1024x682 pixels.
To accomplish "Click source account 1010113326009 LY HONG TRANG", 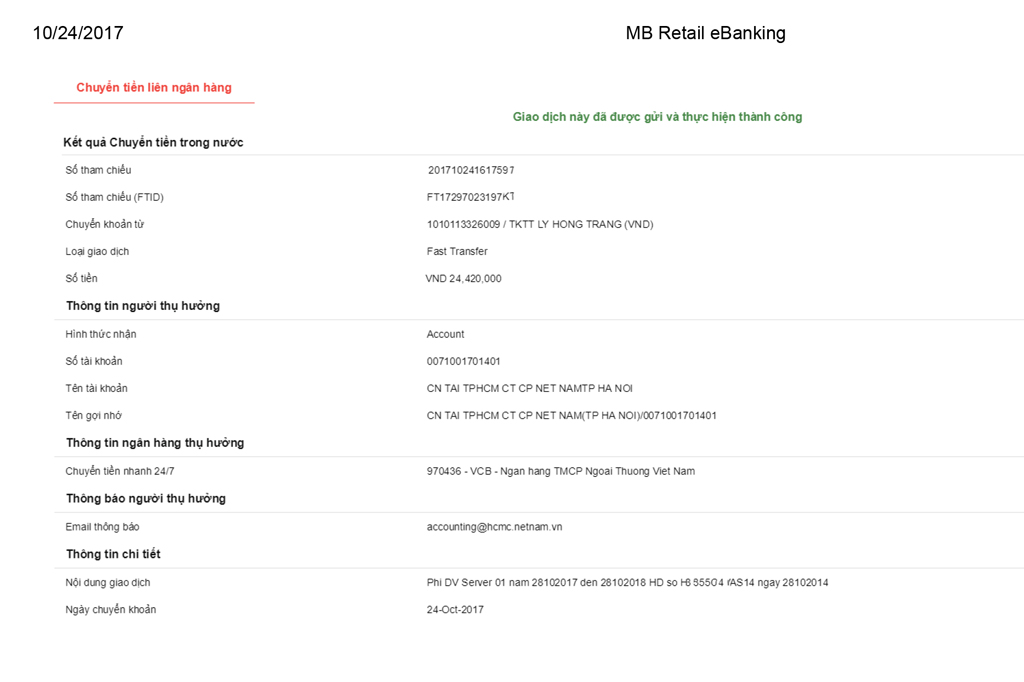I will 539,225.
